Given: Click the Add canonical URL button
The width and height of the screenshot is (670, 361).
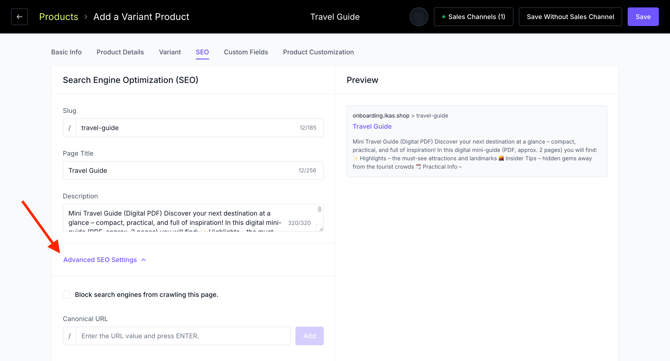Looking at the screenshot, I should pos(309,336).
